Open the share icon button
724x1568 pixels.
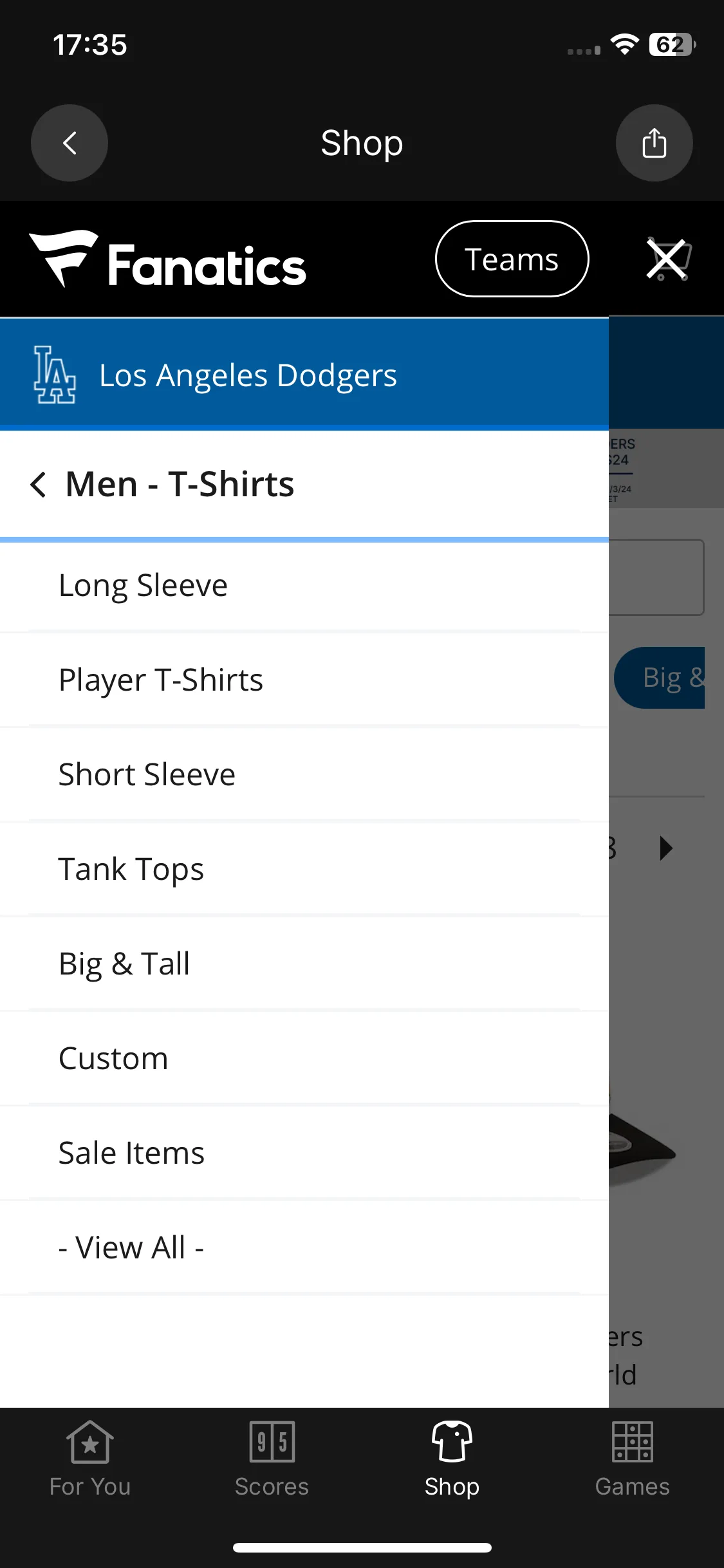coord(654,143)
